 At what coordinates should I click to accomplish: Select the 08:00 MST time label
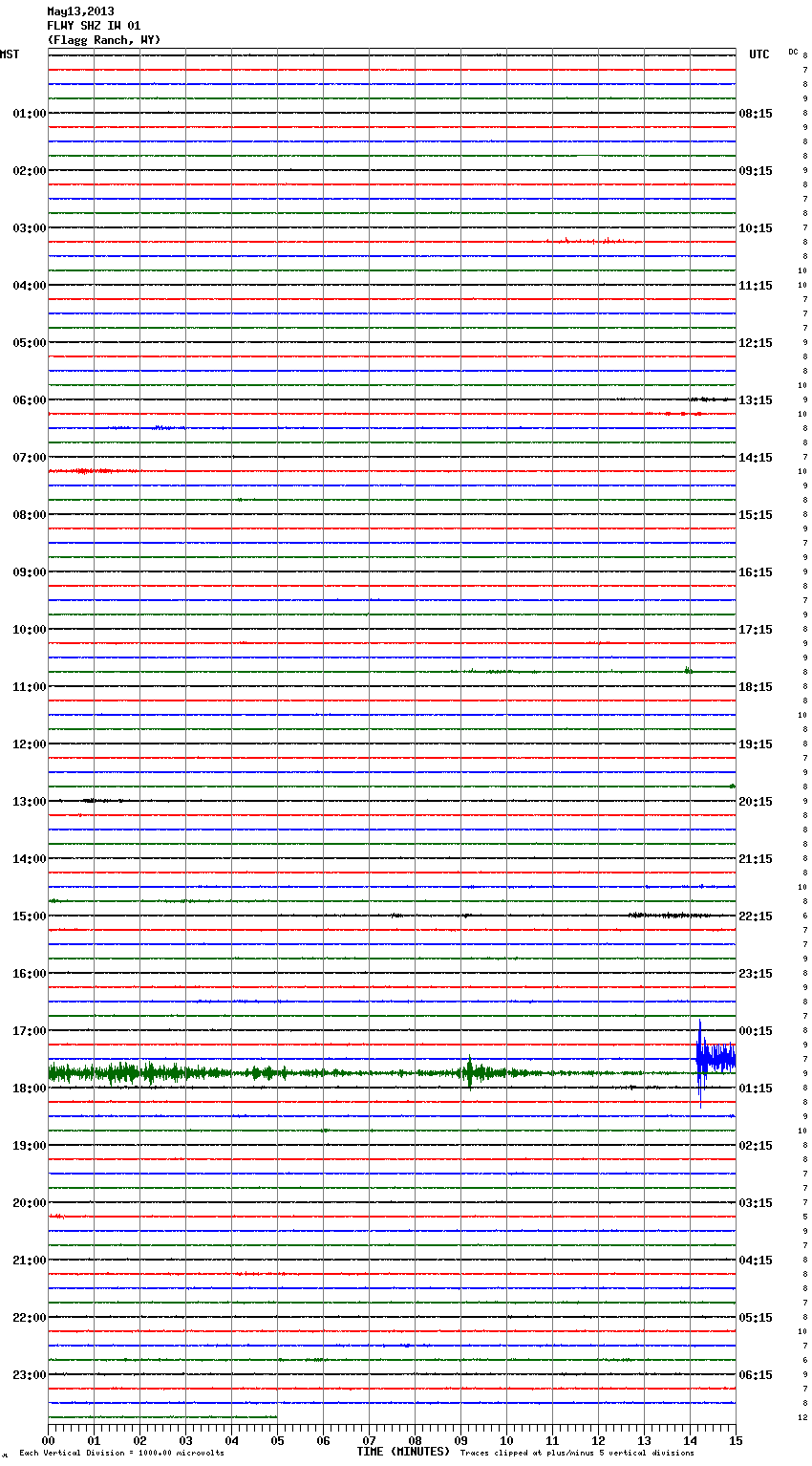click(30, 515)
